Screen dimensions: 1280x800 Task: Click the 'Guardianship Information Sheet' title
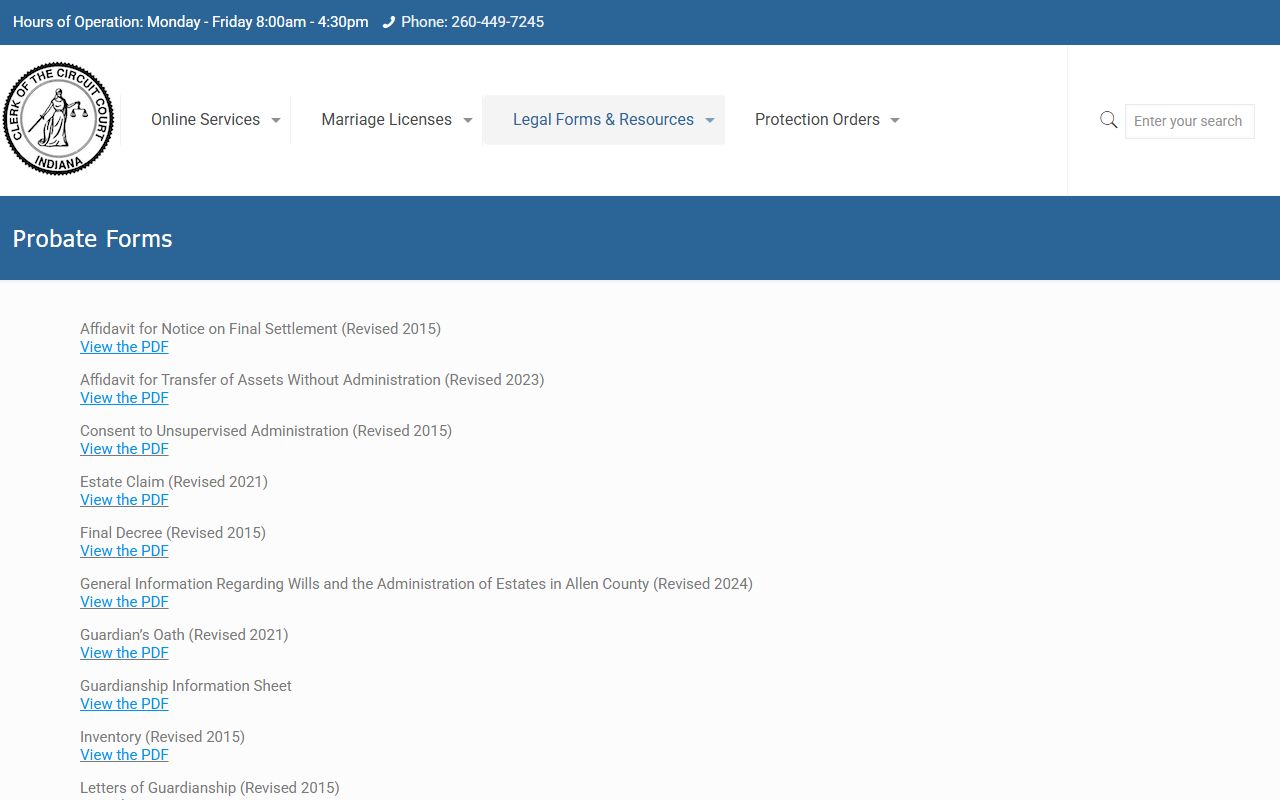(186, 686)
